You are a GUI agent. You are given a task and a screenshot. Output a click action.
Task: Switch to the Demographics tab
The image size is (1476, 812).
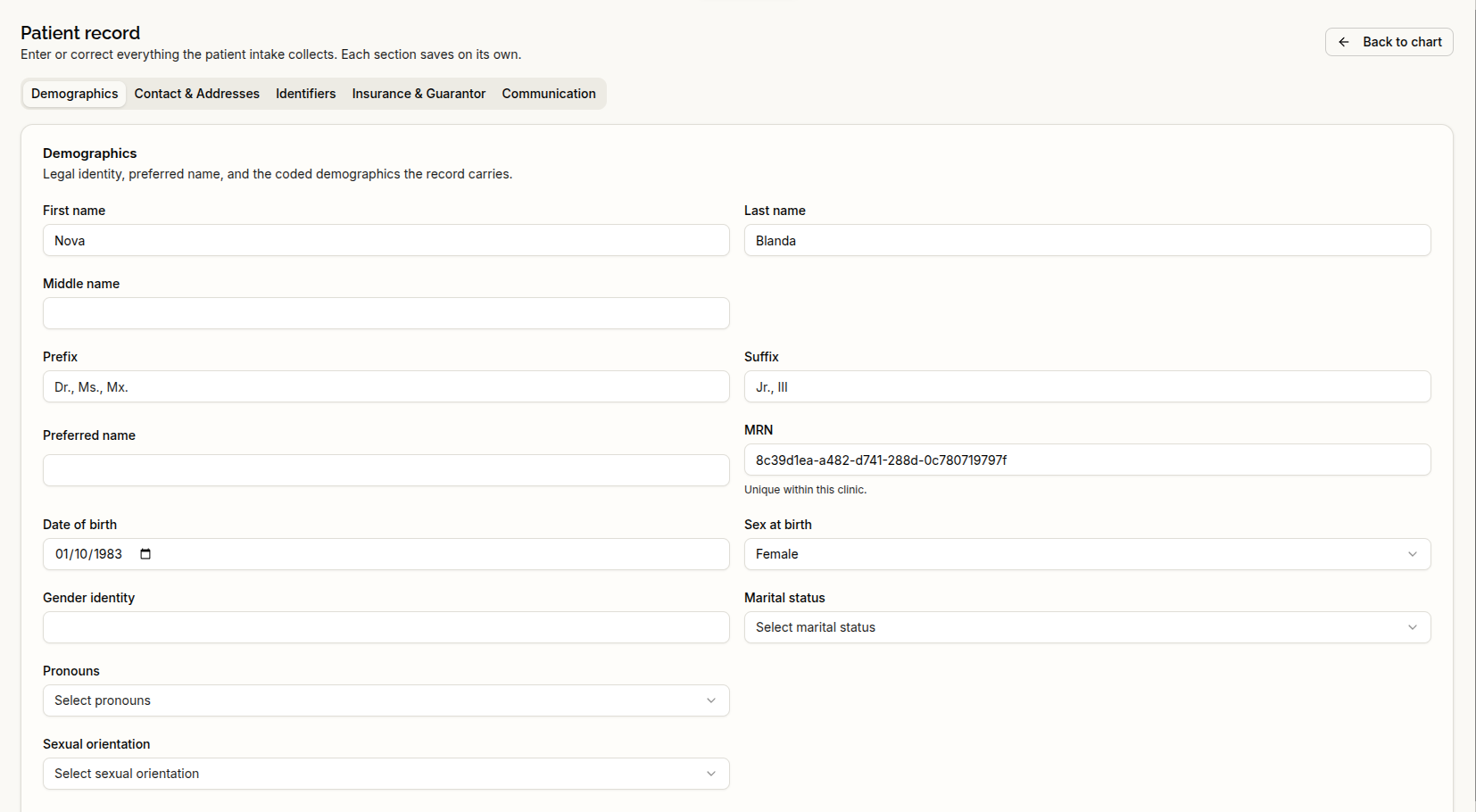(x=75, y=94)
